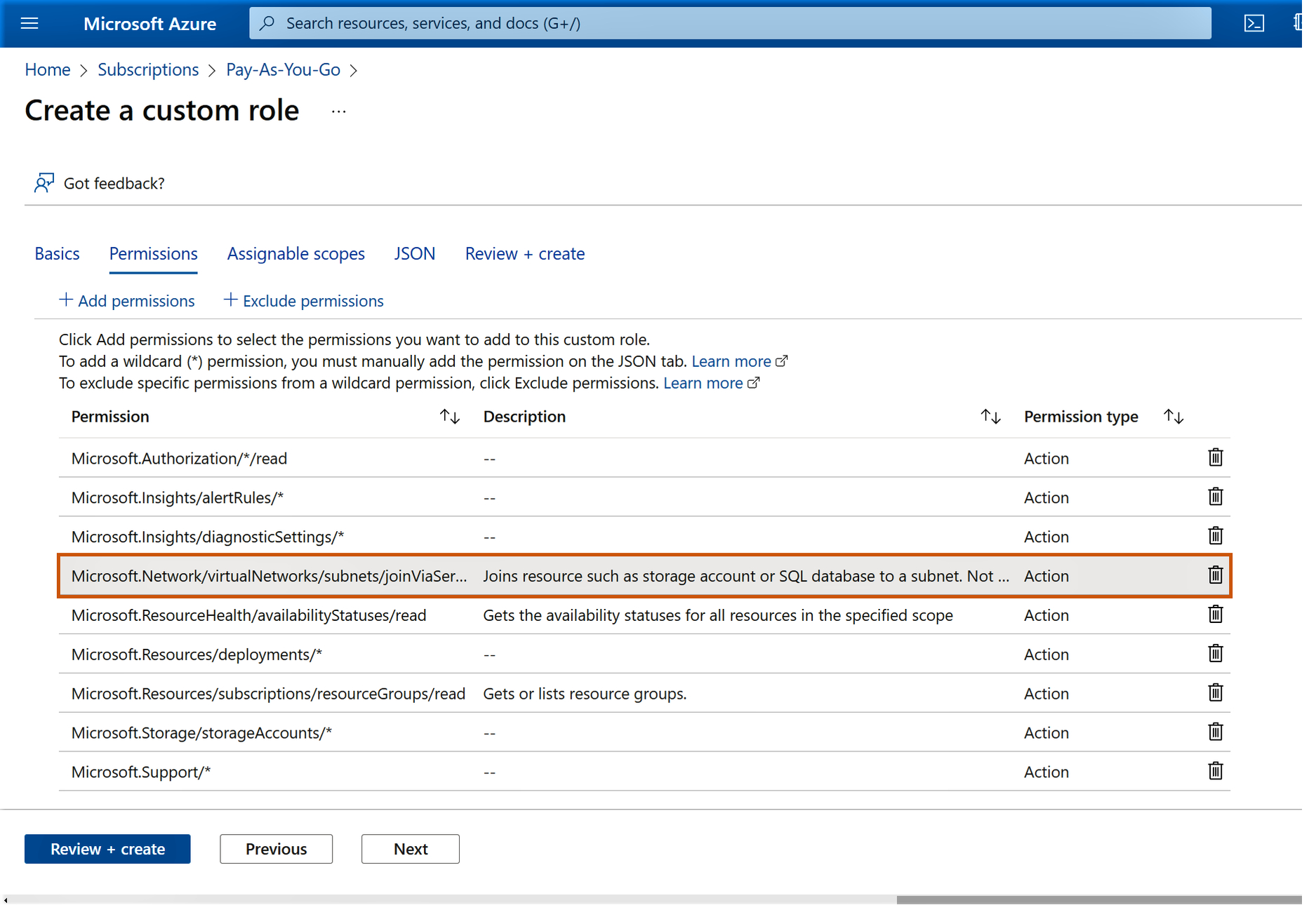The image size is (1316, 905).
Task: Open the JSON tab
Action: tap(414, 254)
